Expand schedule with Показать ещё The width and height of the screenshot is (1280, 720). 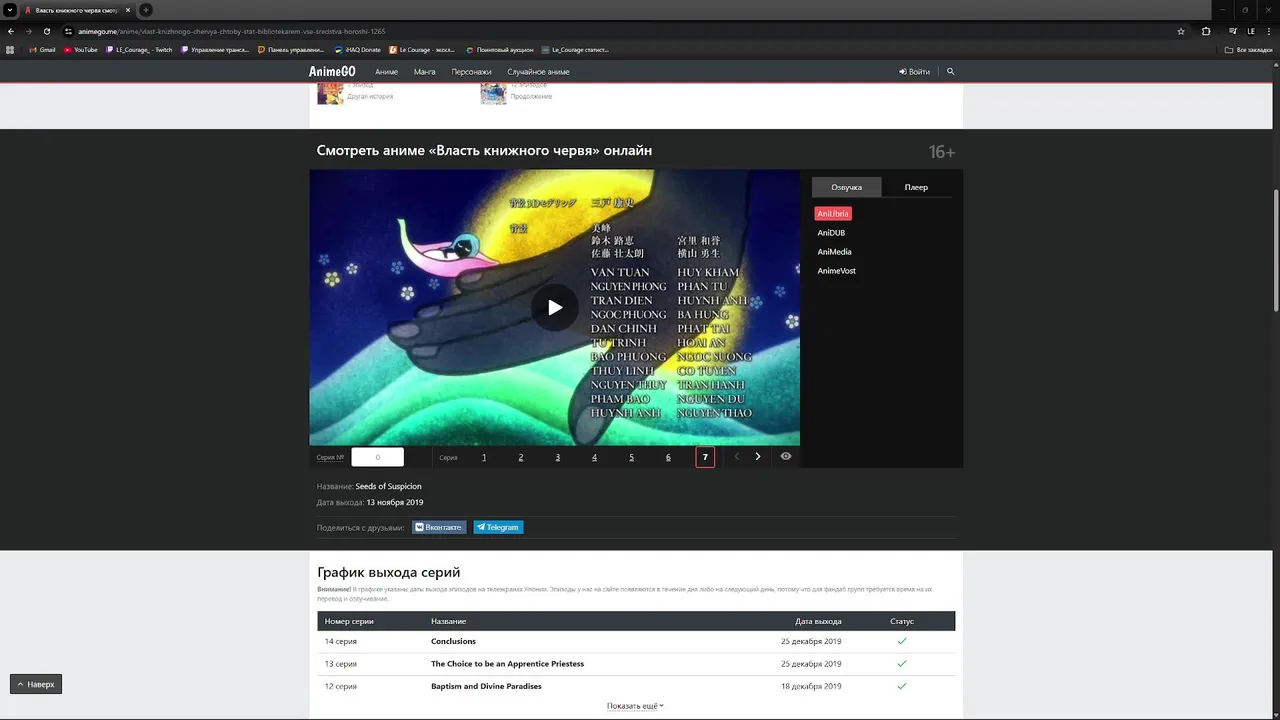click(x=635, y=706)
